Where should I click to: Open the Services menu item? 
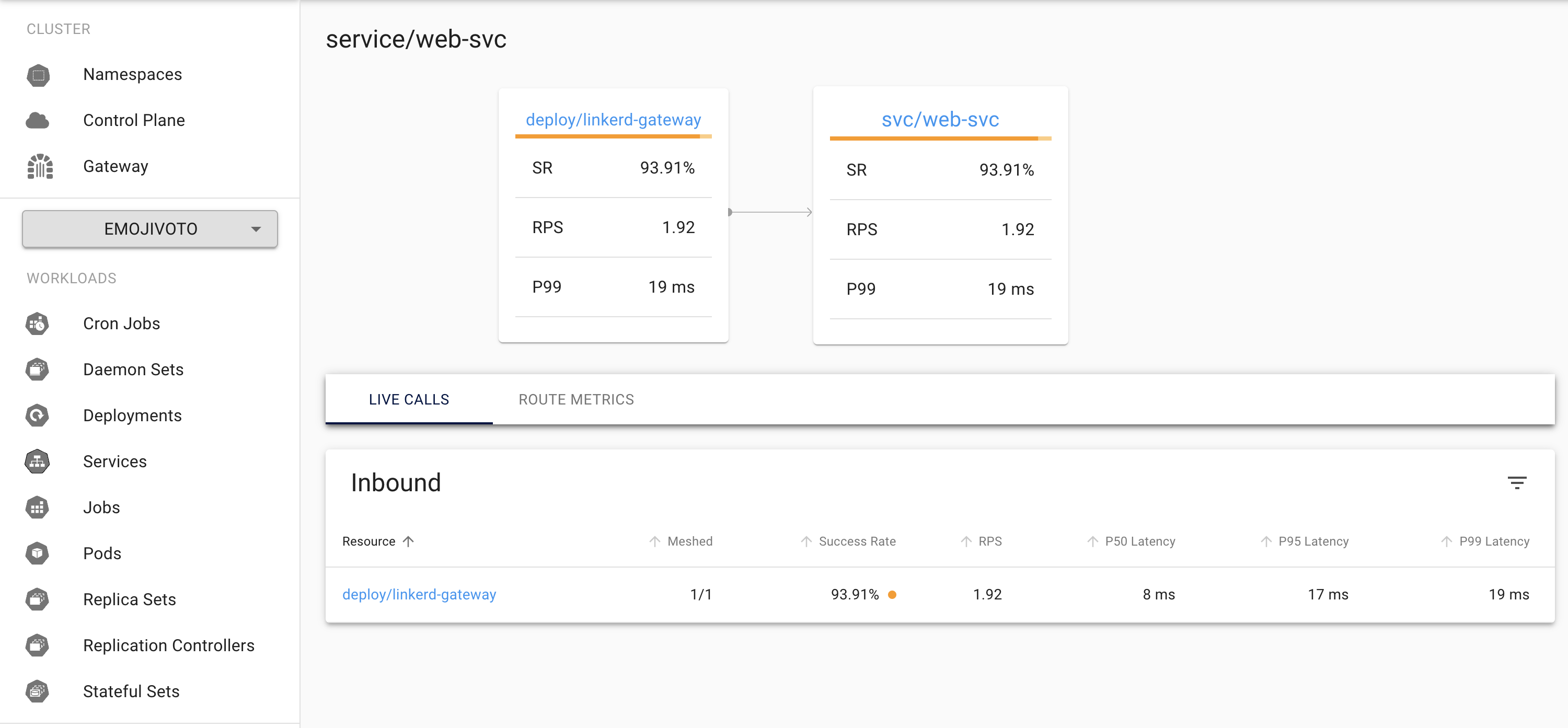tap(115, 461)
